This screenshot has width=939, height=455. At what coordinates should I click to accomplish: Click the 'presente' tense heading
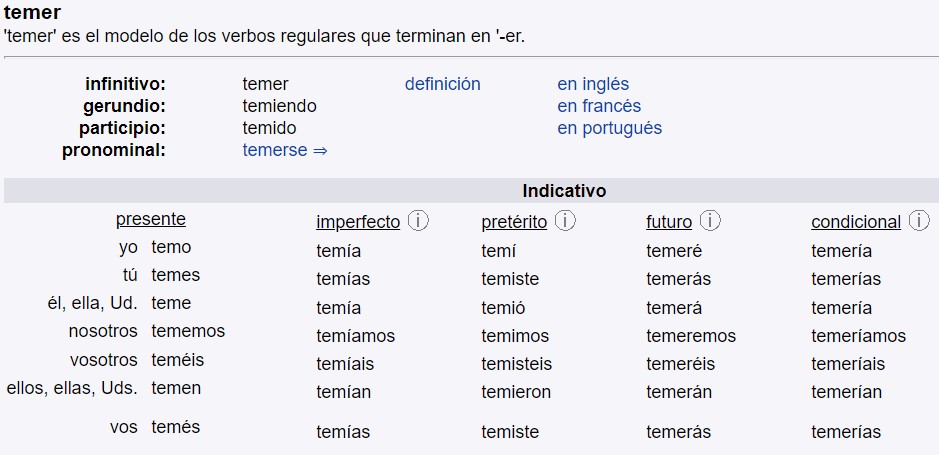[151, 219]
